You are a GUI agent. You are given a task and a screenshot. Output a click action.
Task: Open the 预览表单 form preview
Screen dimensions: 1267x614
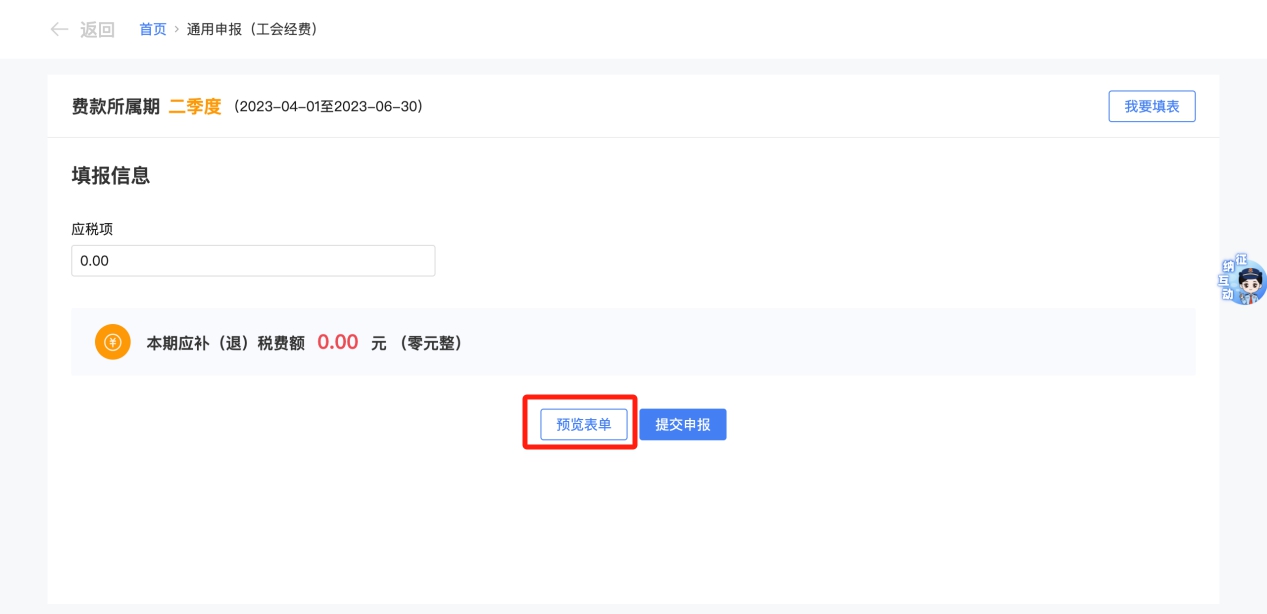tap(584, 424)
